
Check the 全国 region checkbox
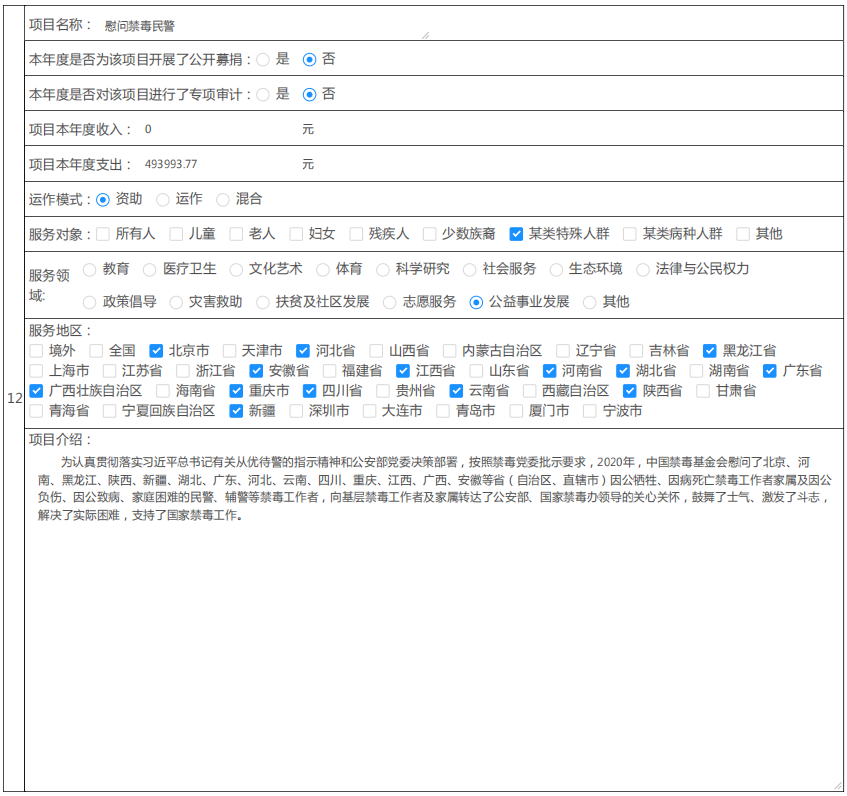pyautogui.click(x=96, y=351)
